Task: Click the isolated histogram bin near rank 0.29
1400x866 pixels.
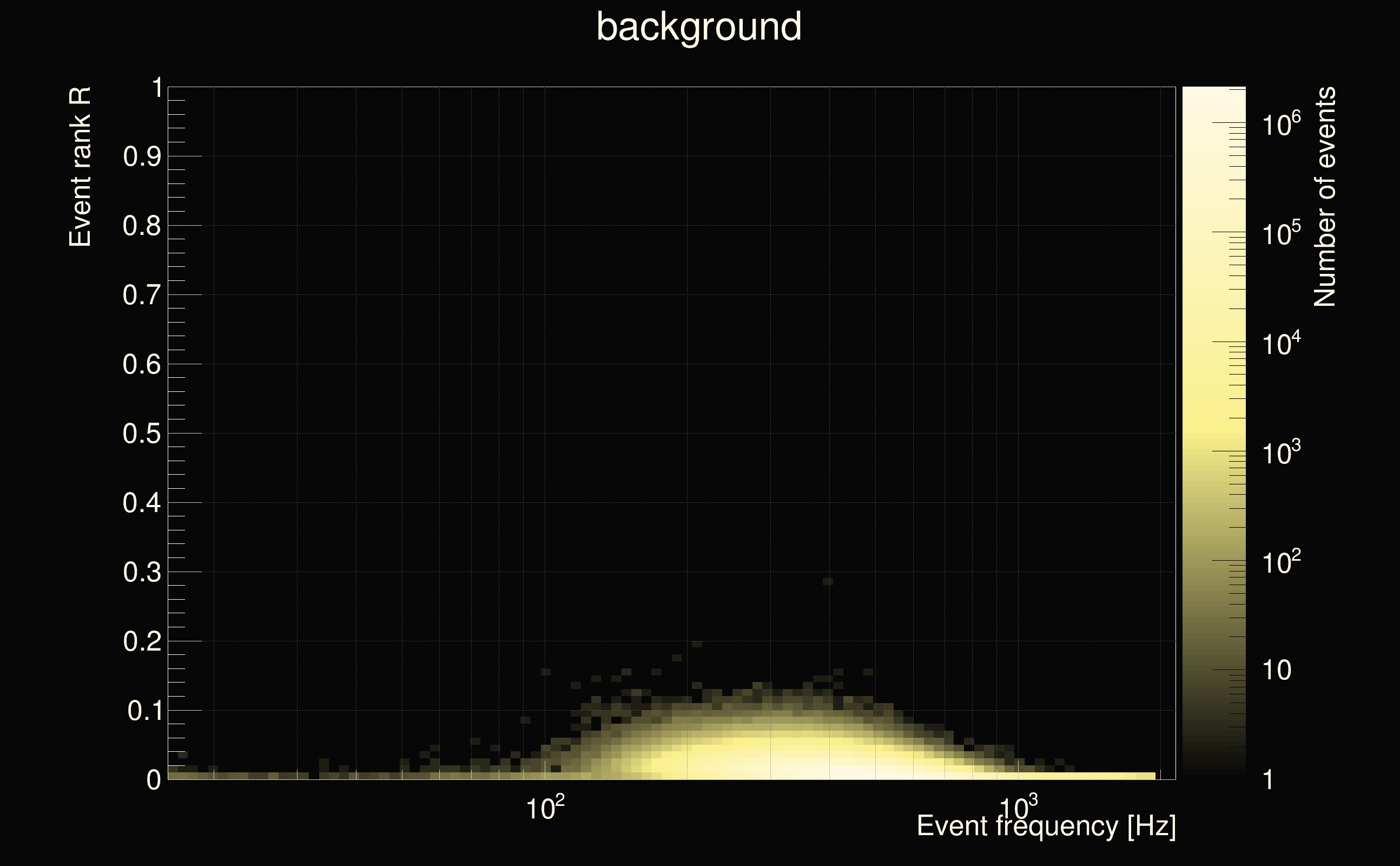Action: click(827, 581)
